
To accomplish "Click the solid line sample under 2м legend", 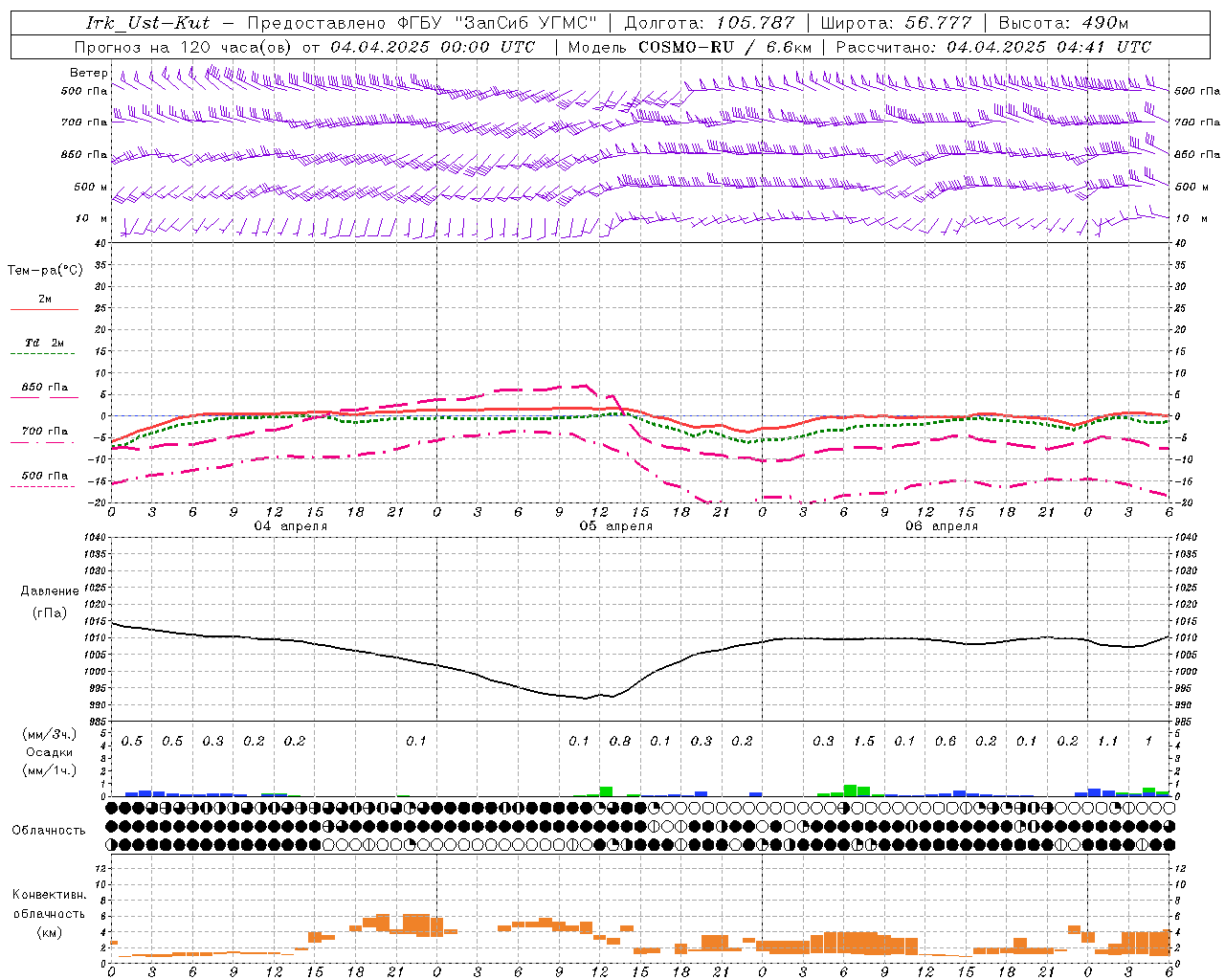I will (44, 309).
